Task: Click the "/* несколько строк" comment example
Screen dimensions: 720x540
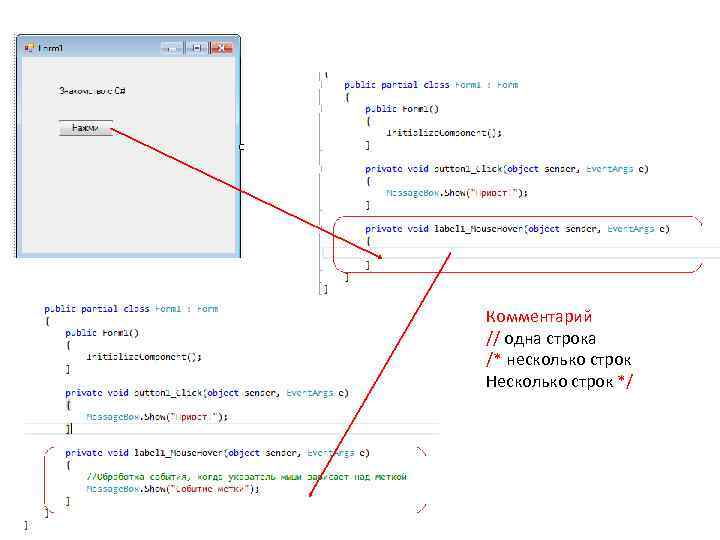Action: pyautogui.click(x=559, y=360)
